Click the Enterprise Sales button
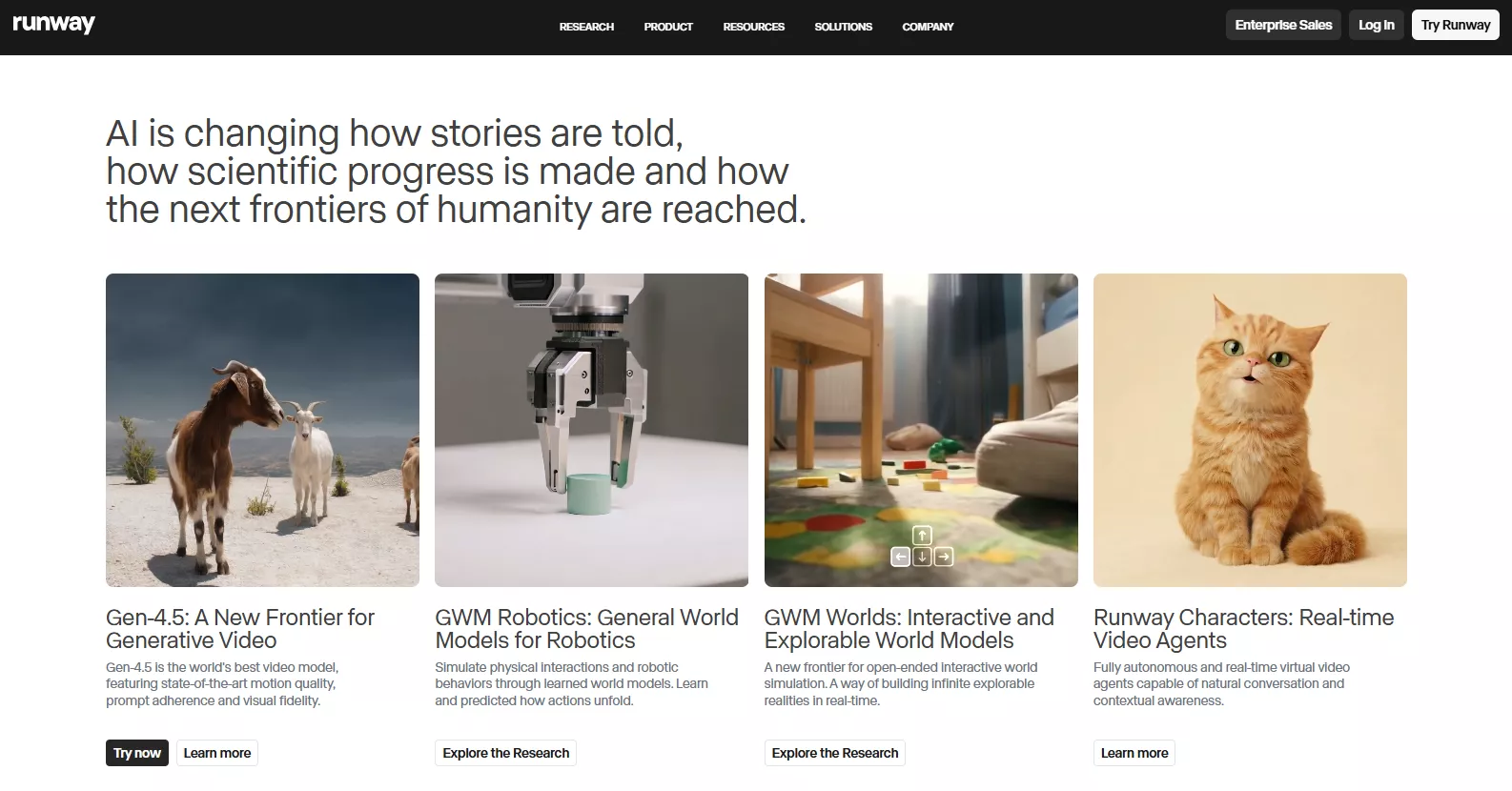The image size is (1512, 791). 1283,25
